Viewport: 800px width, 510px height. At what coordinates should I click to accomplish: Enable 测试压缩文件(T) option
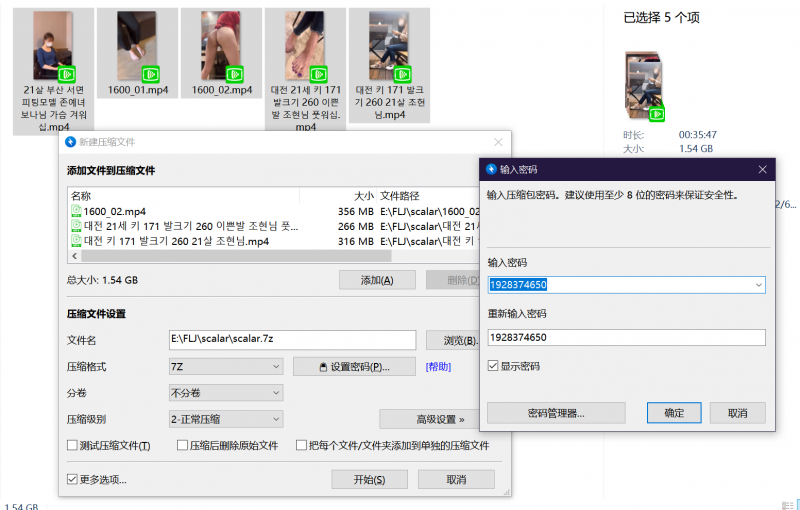pos(72,445)
